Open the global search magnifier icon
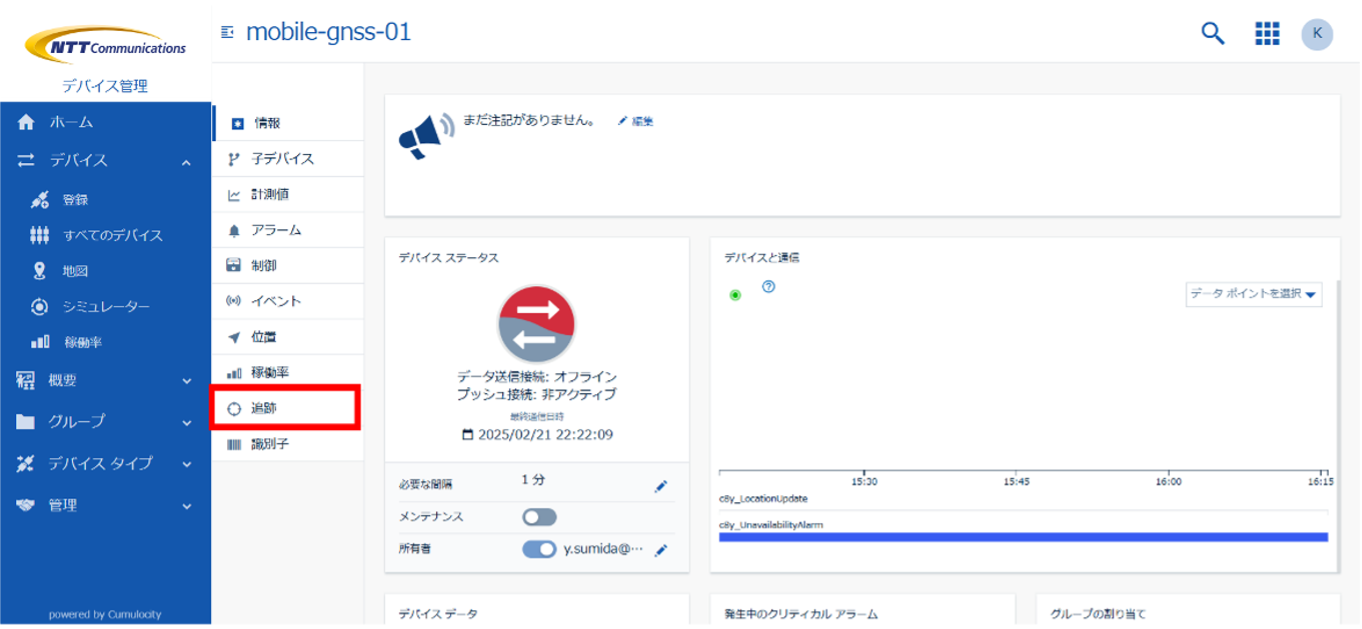Viewport: 1362px width, 629px height. click(1212, 33)
